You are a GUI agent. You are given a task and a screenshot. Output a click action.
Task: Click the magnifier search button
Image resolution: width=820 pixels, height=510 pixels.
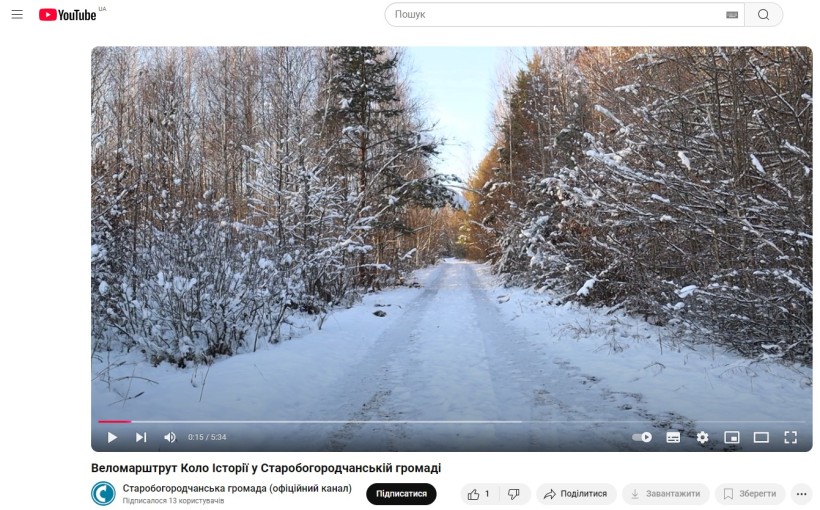(764, 15)
